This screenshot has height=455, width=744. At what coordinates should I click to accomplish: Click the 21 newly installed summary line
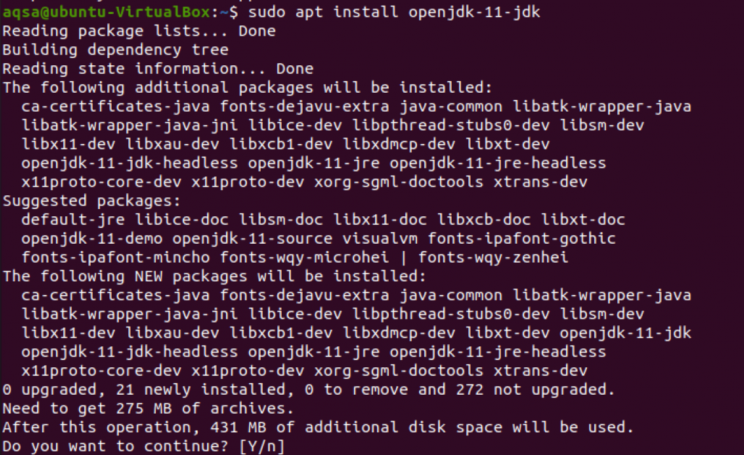[309, 389]
